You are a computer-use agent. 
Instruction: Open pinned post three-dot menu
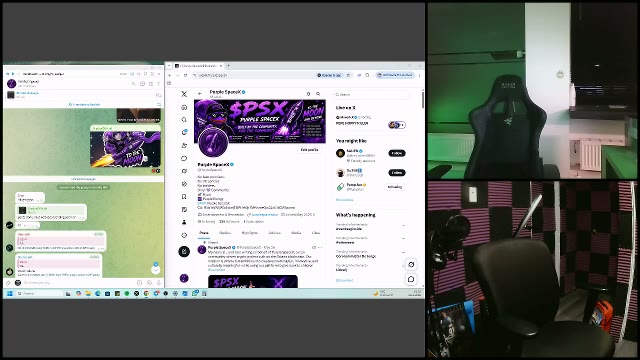click(x=321, y=247)
